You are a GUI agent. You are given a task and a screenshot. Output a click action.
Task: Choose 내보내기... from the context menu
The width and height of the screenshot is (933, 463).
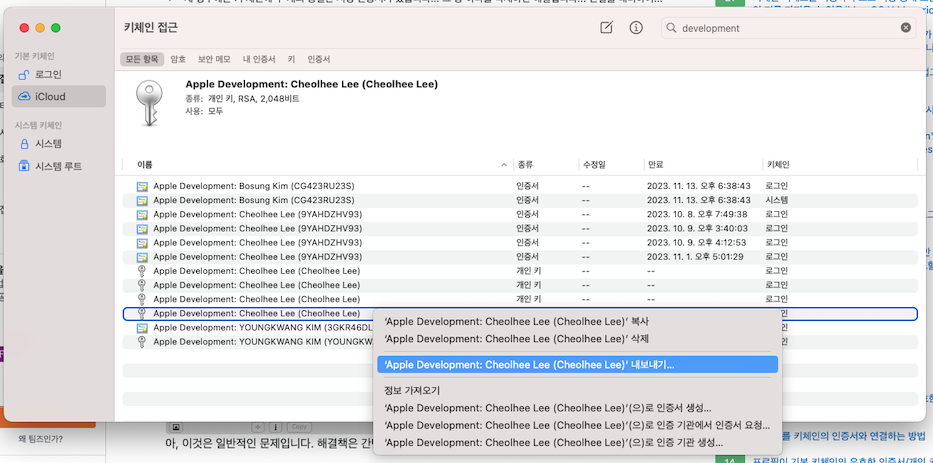tap(577, 365)
